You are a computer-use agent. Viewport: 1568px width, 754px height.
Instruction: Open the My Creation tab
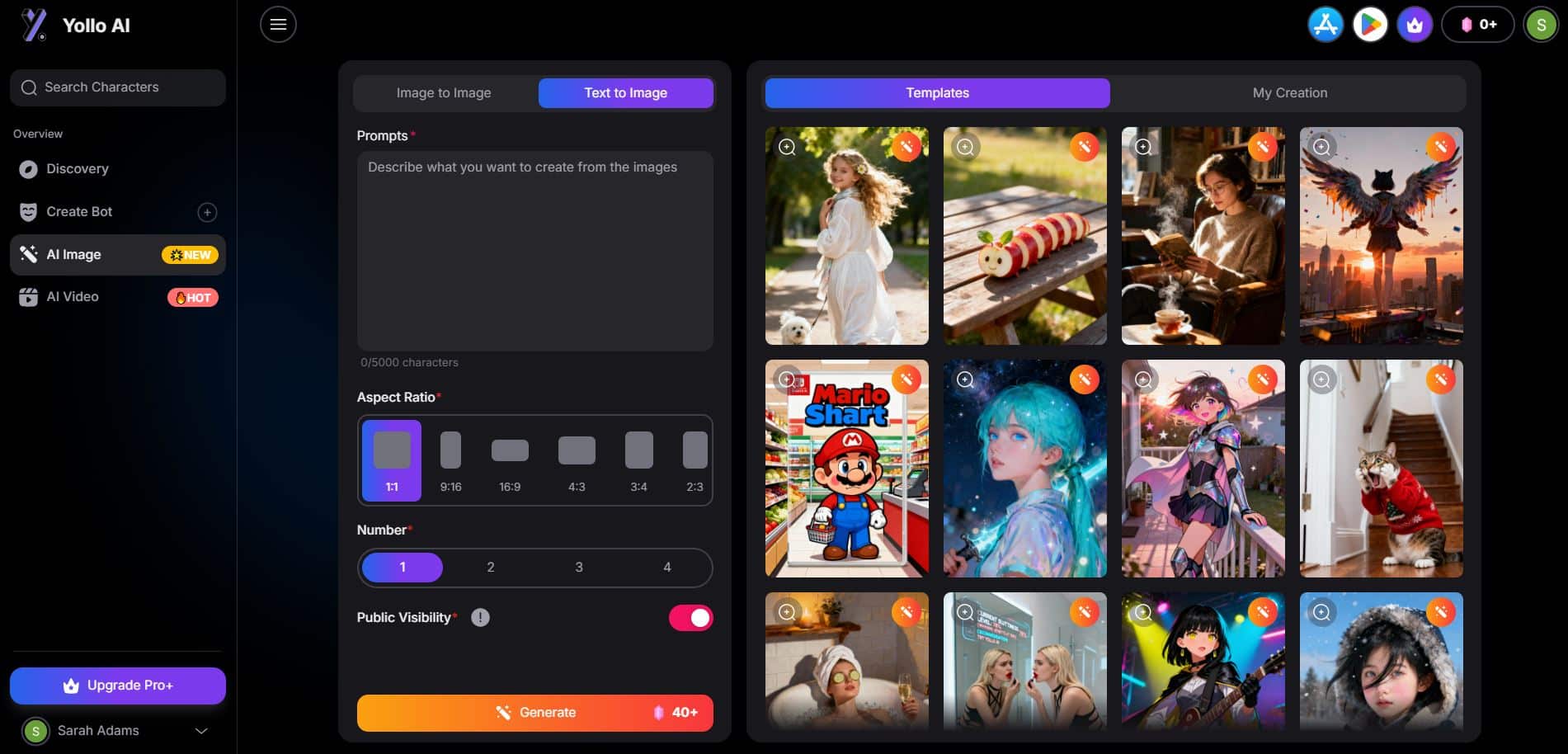1290,93
